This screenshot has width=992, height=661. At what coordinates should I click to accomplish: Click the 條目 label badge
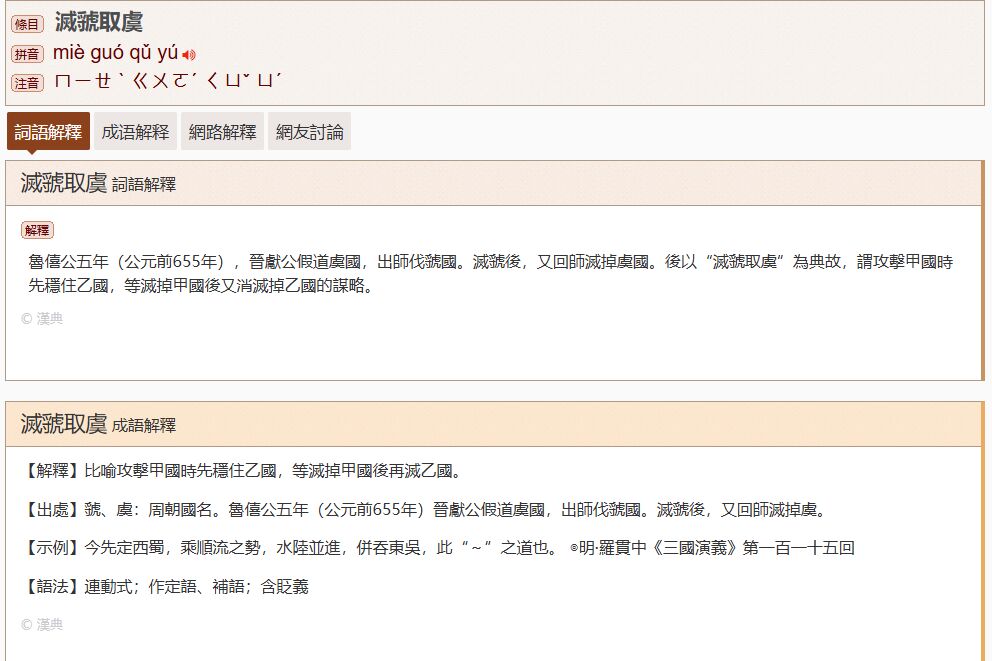[x=27, y=25]
